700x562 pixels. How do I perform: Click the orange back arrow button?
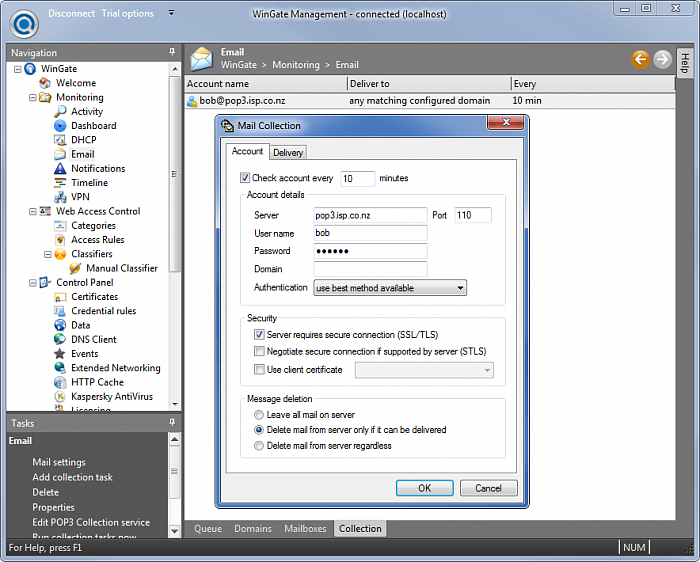pos(641,59)
